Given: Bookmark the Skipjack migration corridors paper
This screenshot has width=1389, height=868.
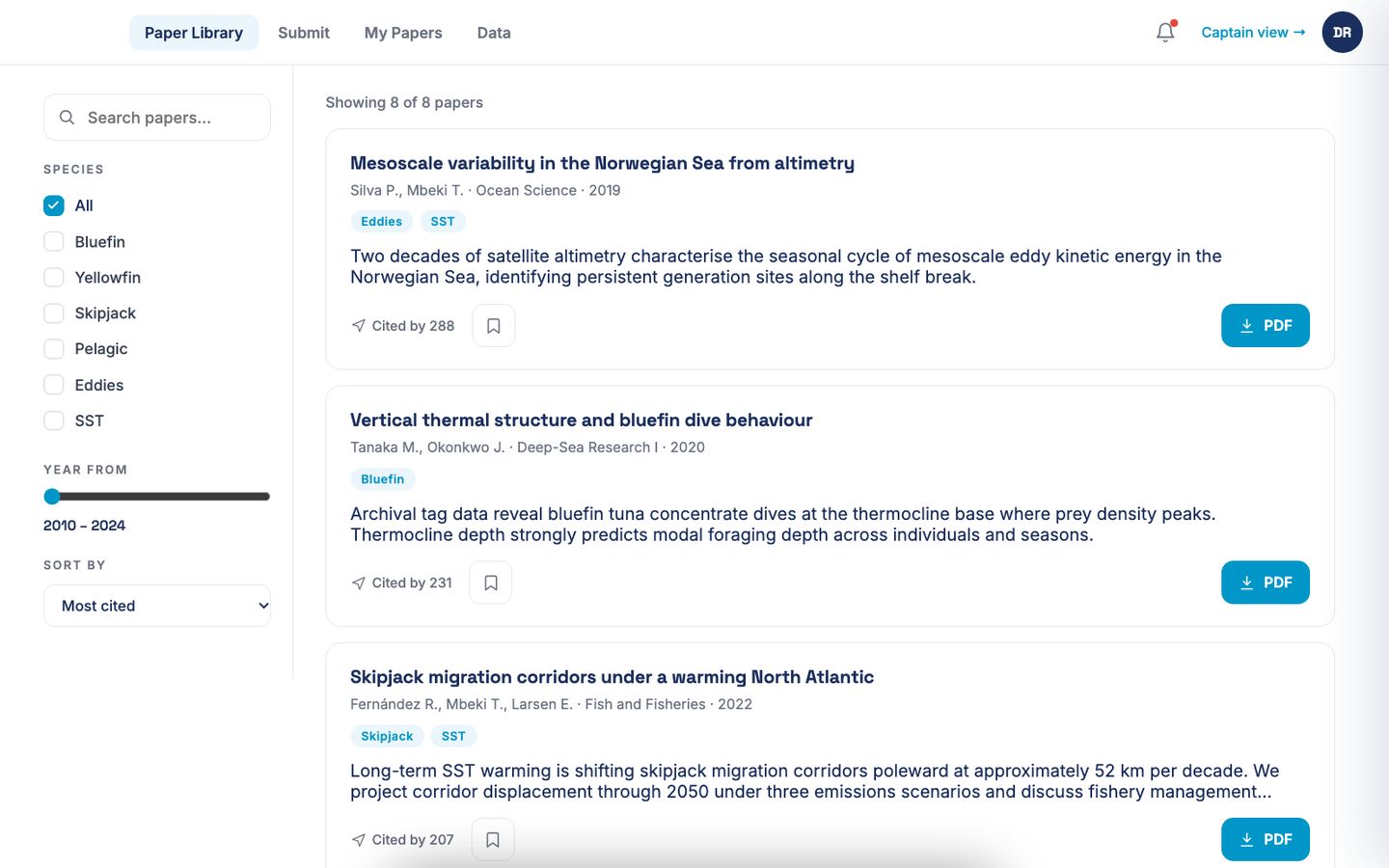Looking at the screenshot, I should coord(493,839).
